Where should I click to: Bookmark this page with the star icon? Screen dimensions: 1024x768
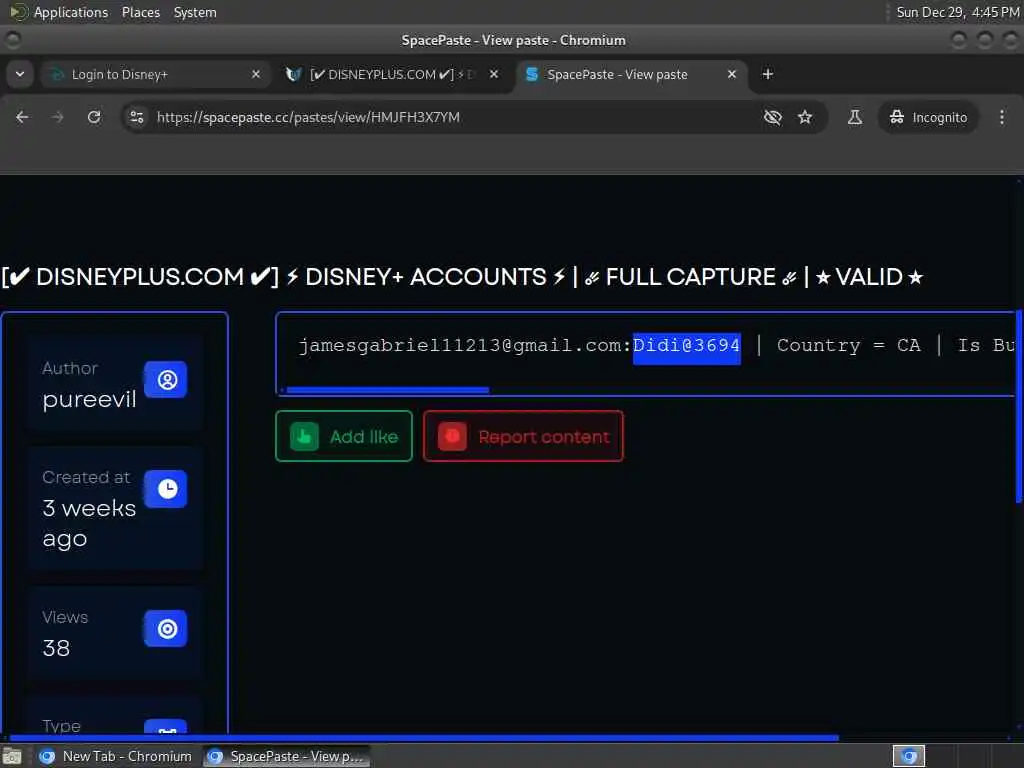coord(805,117)
